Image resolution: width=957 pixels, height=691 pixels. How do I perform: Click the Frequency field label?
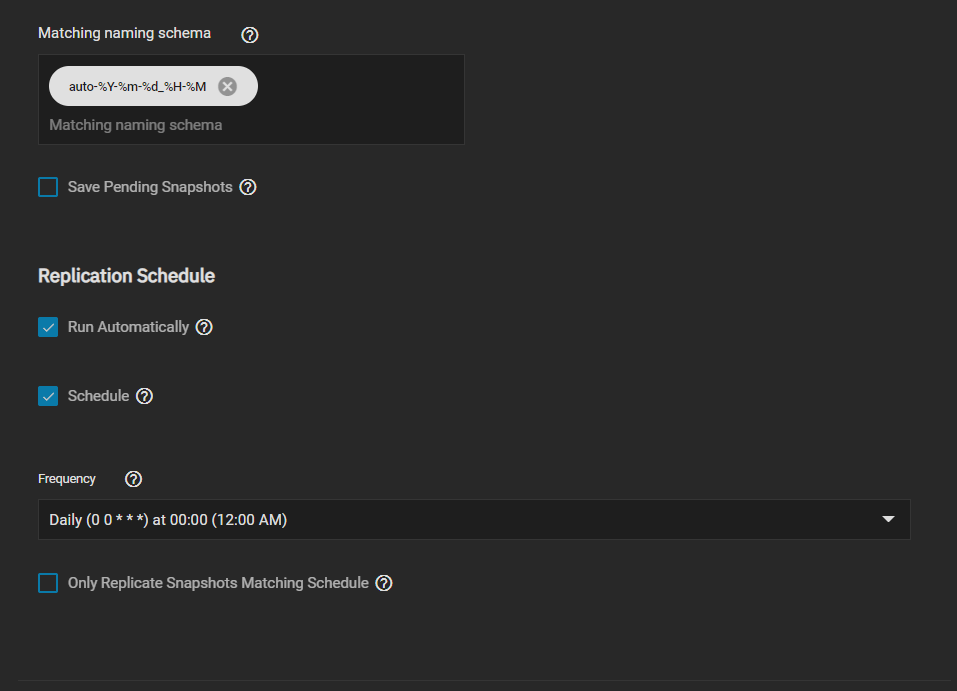pyautogui.click(x=67, y=479)
